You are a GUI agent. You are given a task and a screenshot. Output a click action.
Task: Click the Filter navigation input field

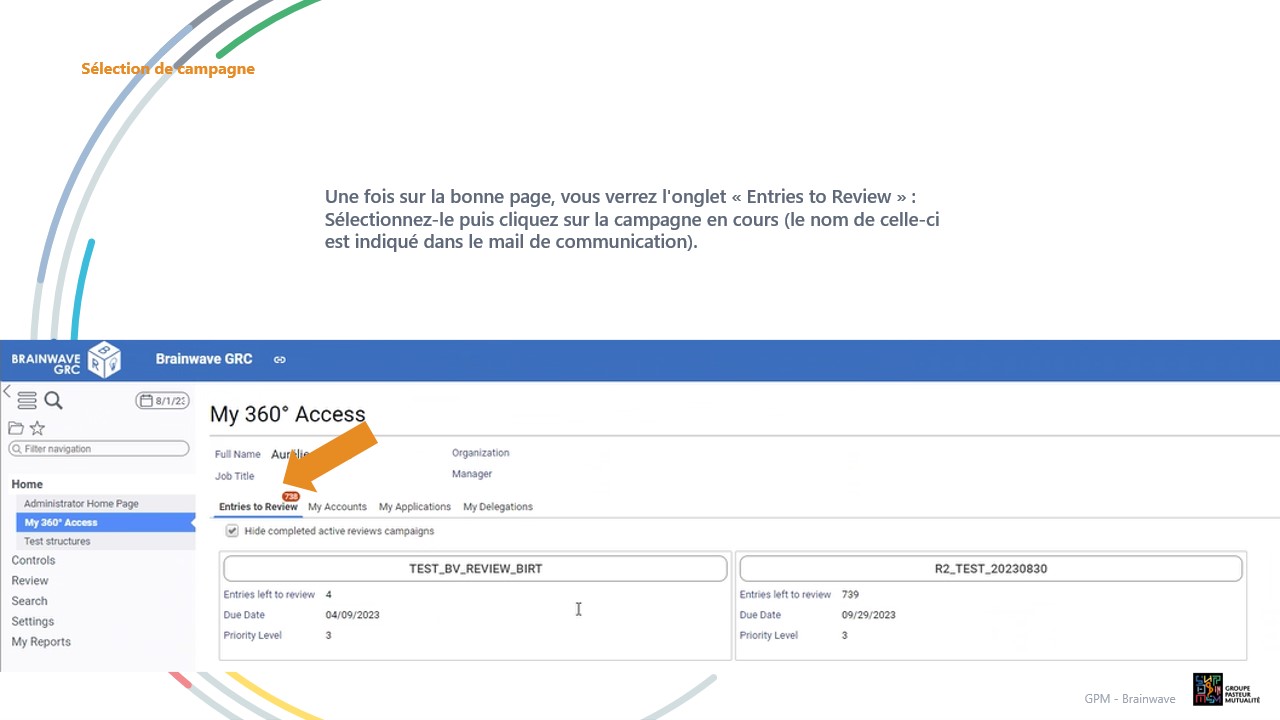100,449
